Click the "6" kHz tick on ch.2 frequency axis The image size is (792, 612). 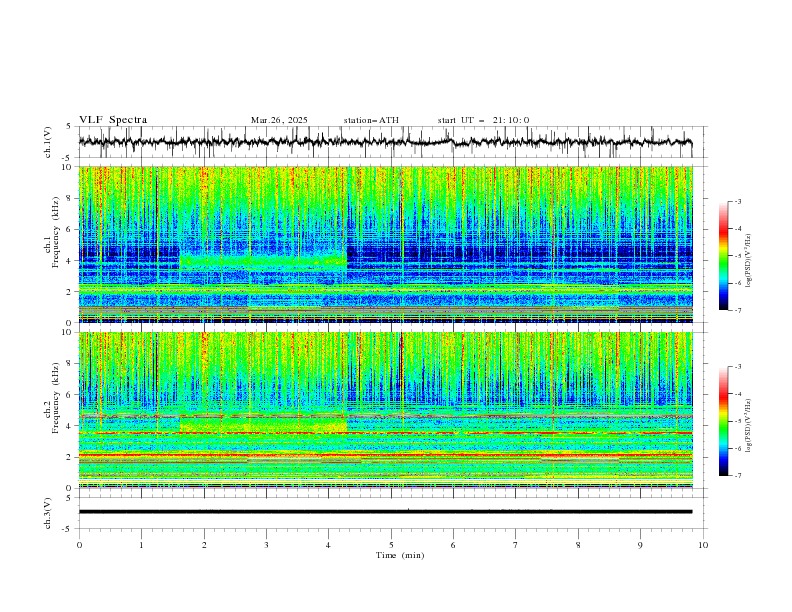pos(70,395)
